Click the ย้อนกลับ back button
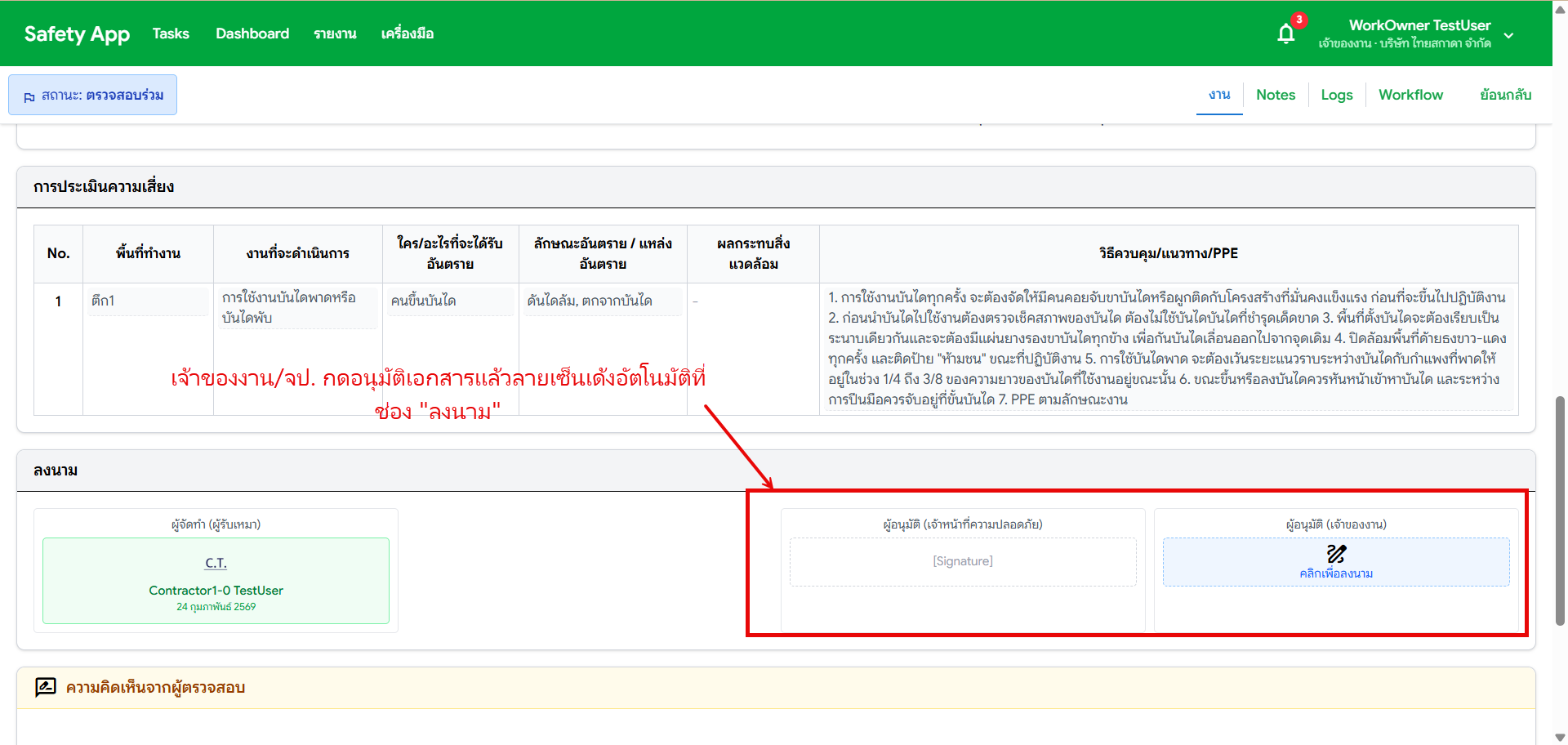The width and height of the screenshot is (1568, 745). tap(1505, 95)
